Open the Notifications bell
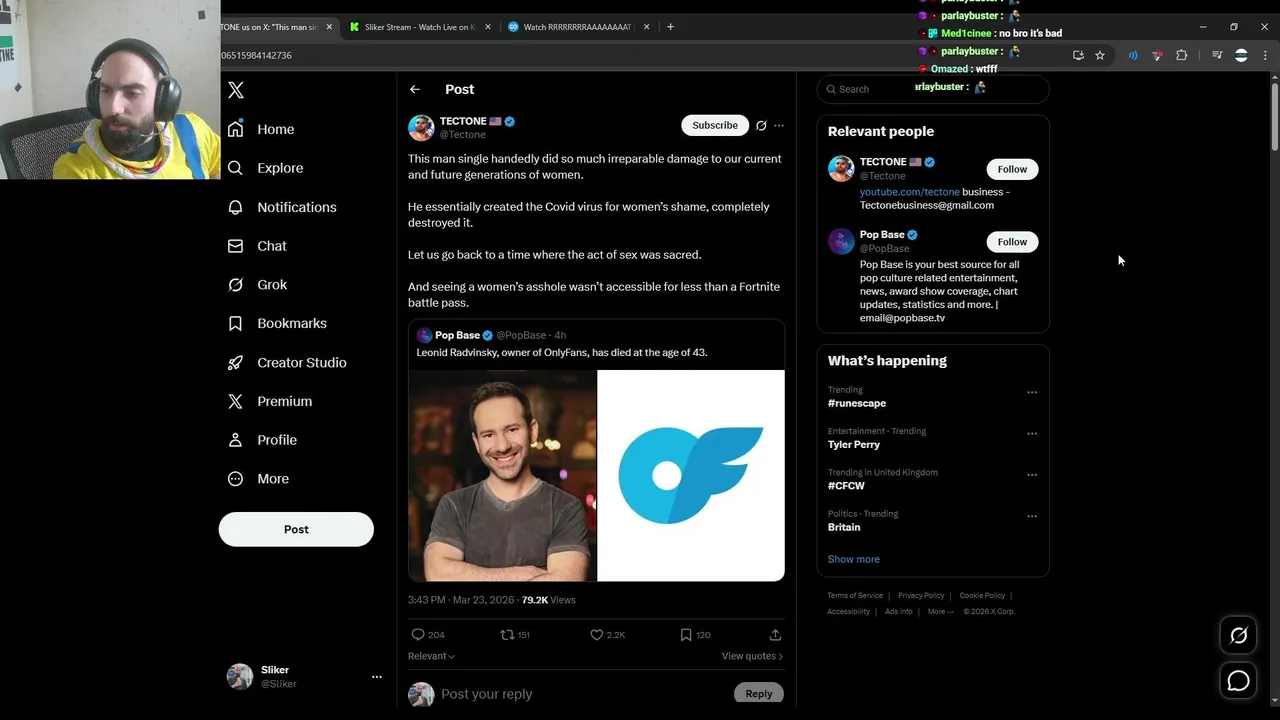The width and height of the screenshot is (1280, 720). [x=235, y=207]
